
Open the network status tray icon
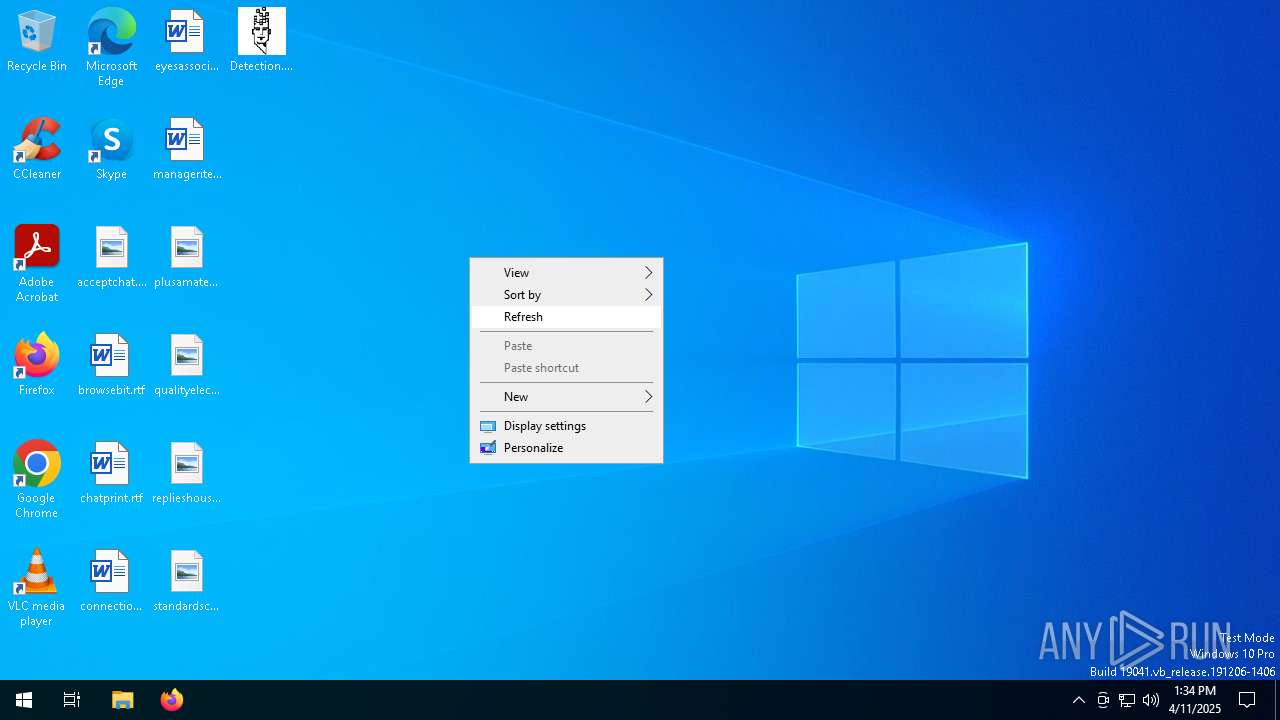[1127, 700]
